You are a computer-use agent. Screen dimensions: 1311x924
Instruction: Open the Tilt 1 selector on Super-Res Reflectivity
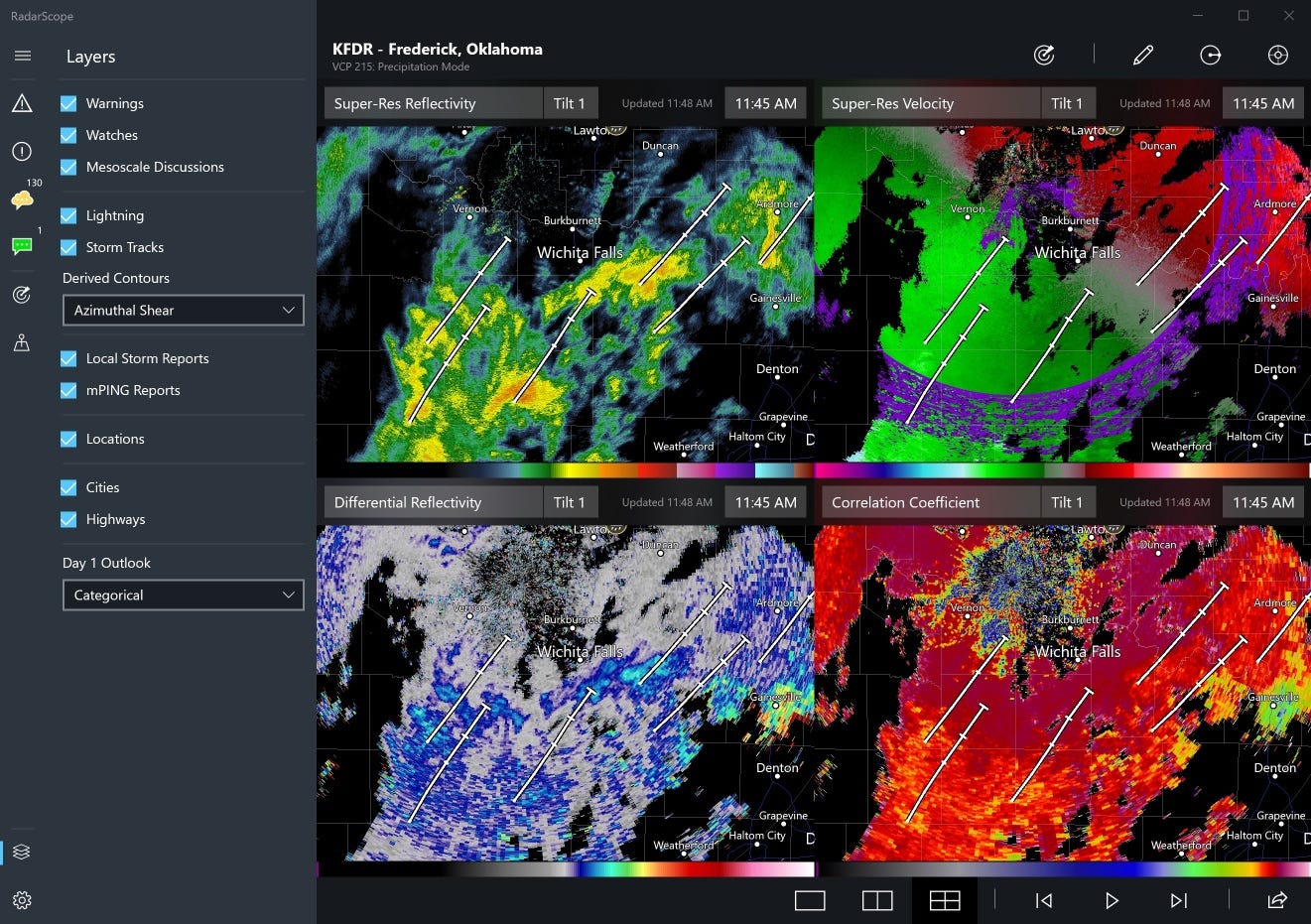570,102
